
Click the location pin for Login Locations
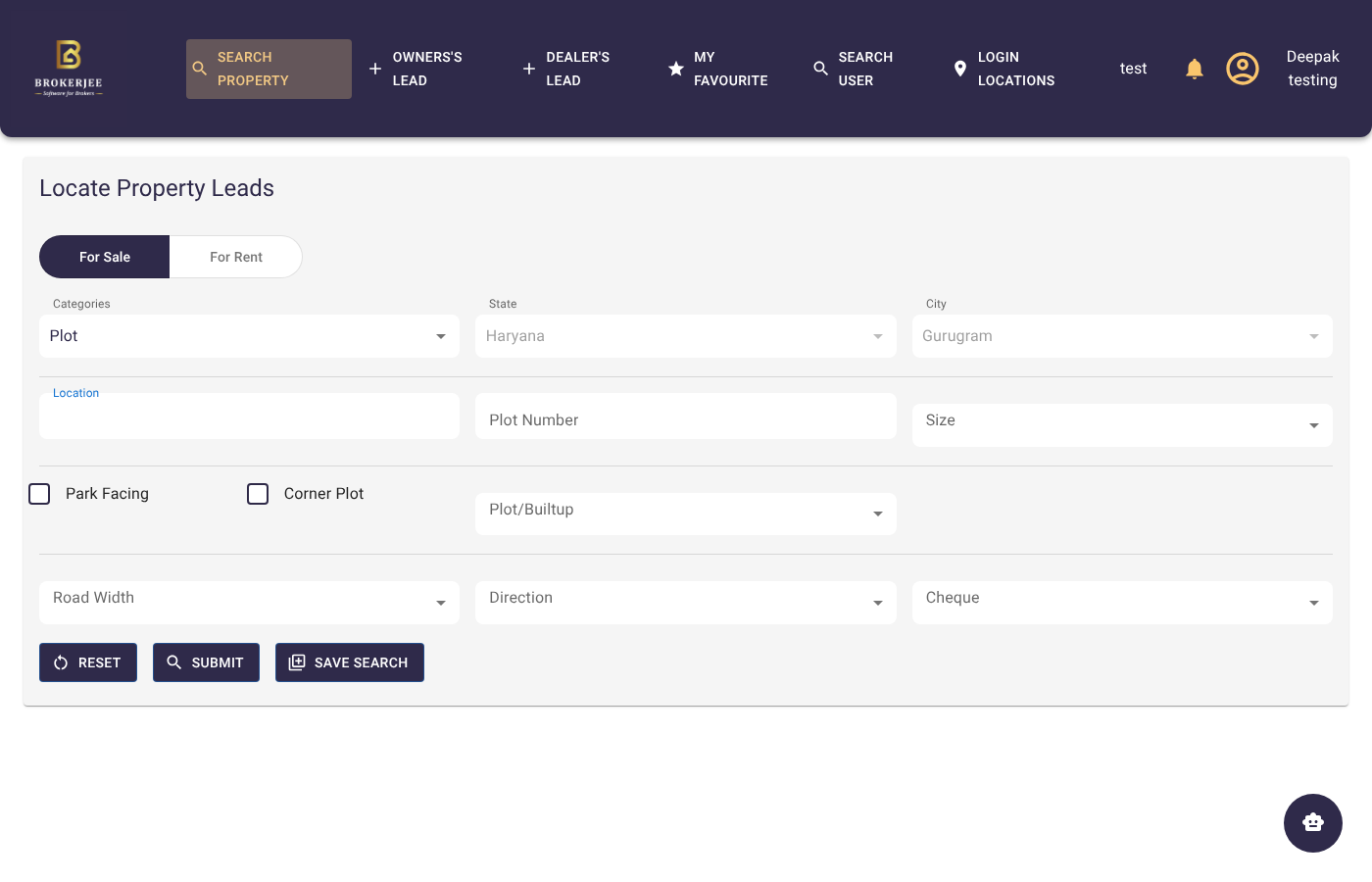tap(960, 69)
